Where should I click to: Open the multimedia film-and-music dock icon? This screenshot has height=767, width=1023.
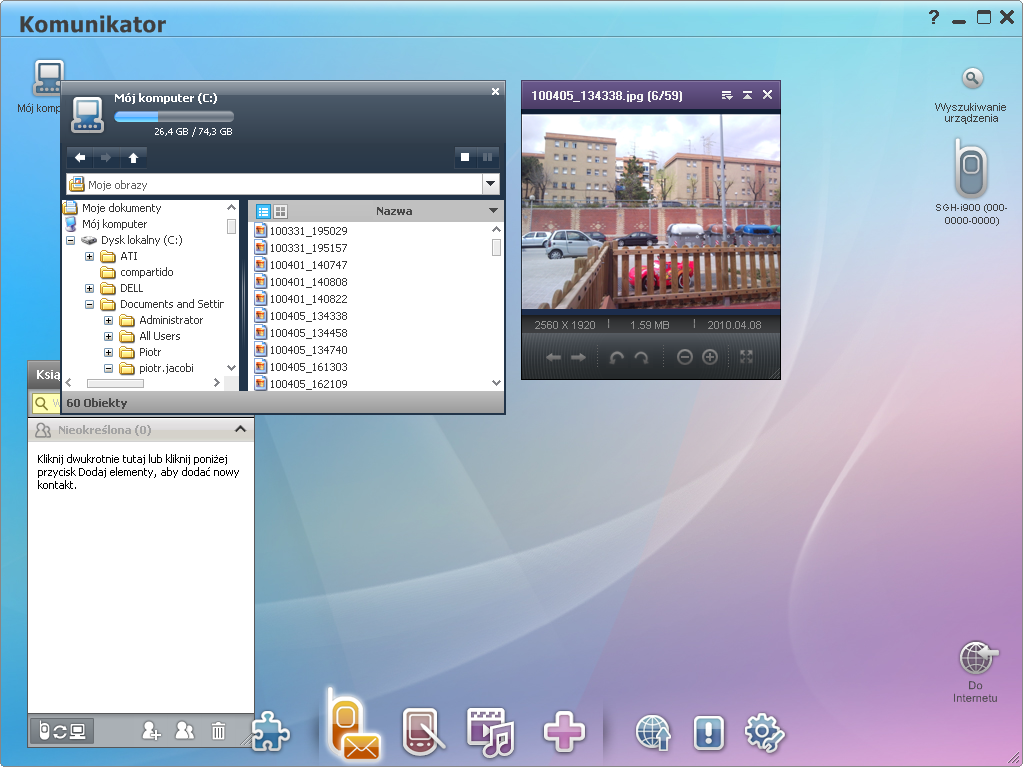491,732
